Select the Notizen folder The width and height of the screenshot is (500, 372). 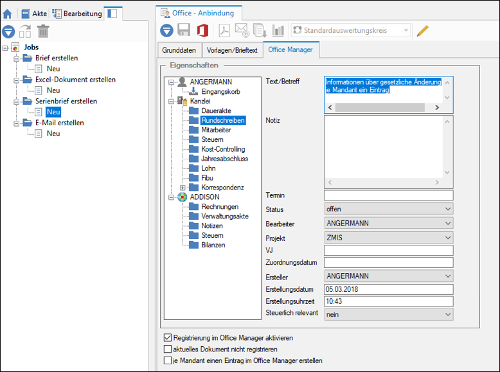coord(212,226)
